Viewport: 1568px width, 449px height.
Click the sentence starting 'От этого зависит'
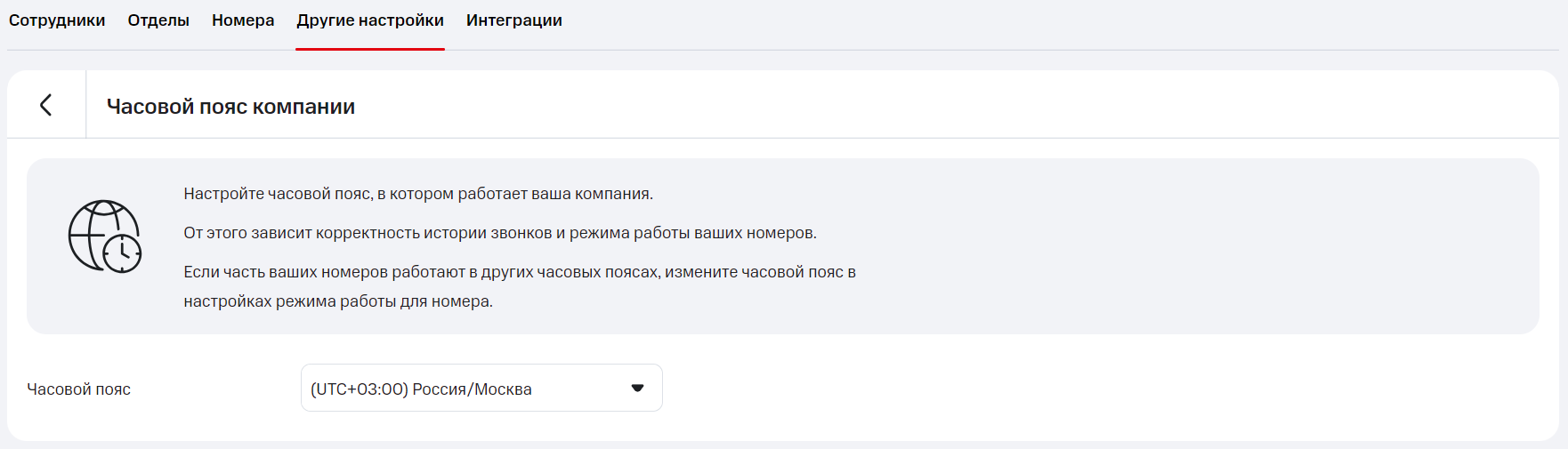pos(499,233)
